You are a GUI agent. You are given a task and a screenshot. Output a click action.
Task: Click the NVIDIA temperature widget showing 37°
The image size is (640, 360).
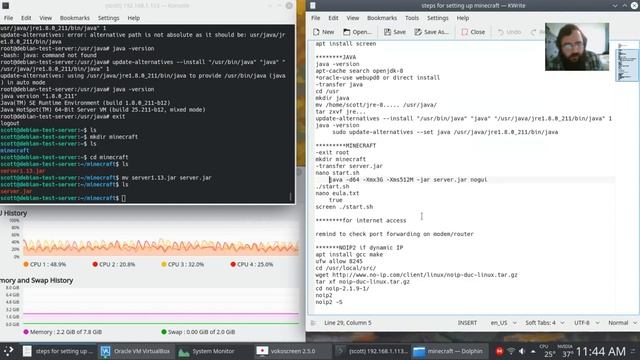tap(565, 352)
